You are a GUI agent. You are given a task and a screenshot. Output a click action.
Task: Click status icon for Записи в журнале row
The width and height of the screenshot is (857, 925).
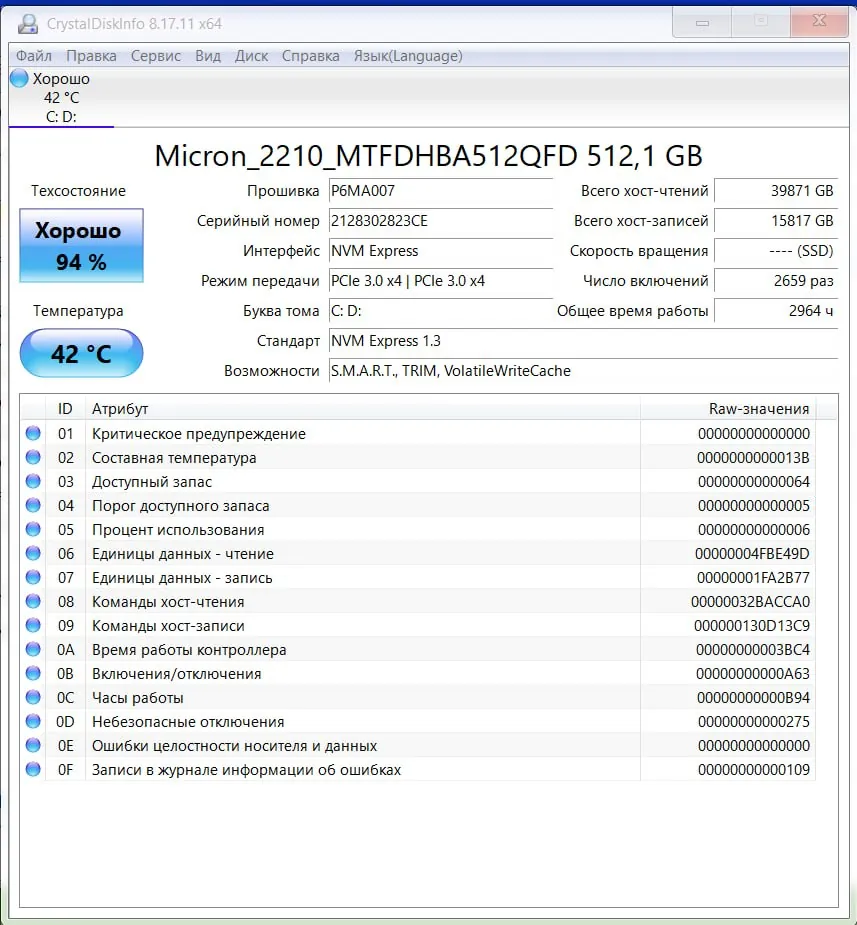(x=33, y=769)
